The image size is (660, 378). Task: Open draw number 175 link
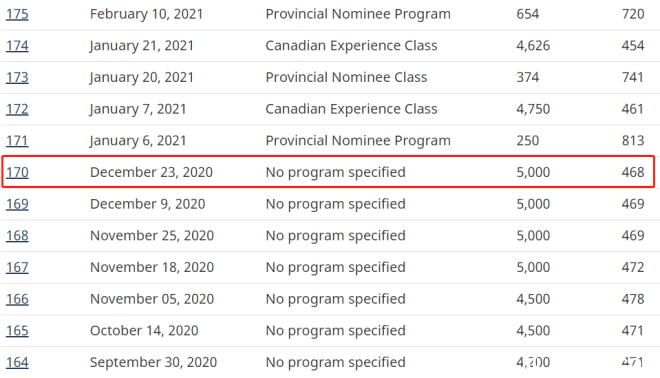17,14
